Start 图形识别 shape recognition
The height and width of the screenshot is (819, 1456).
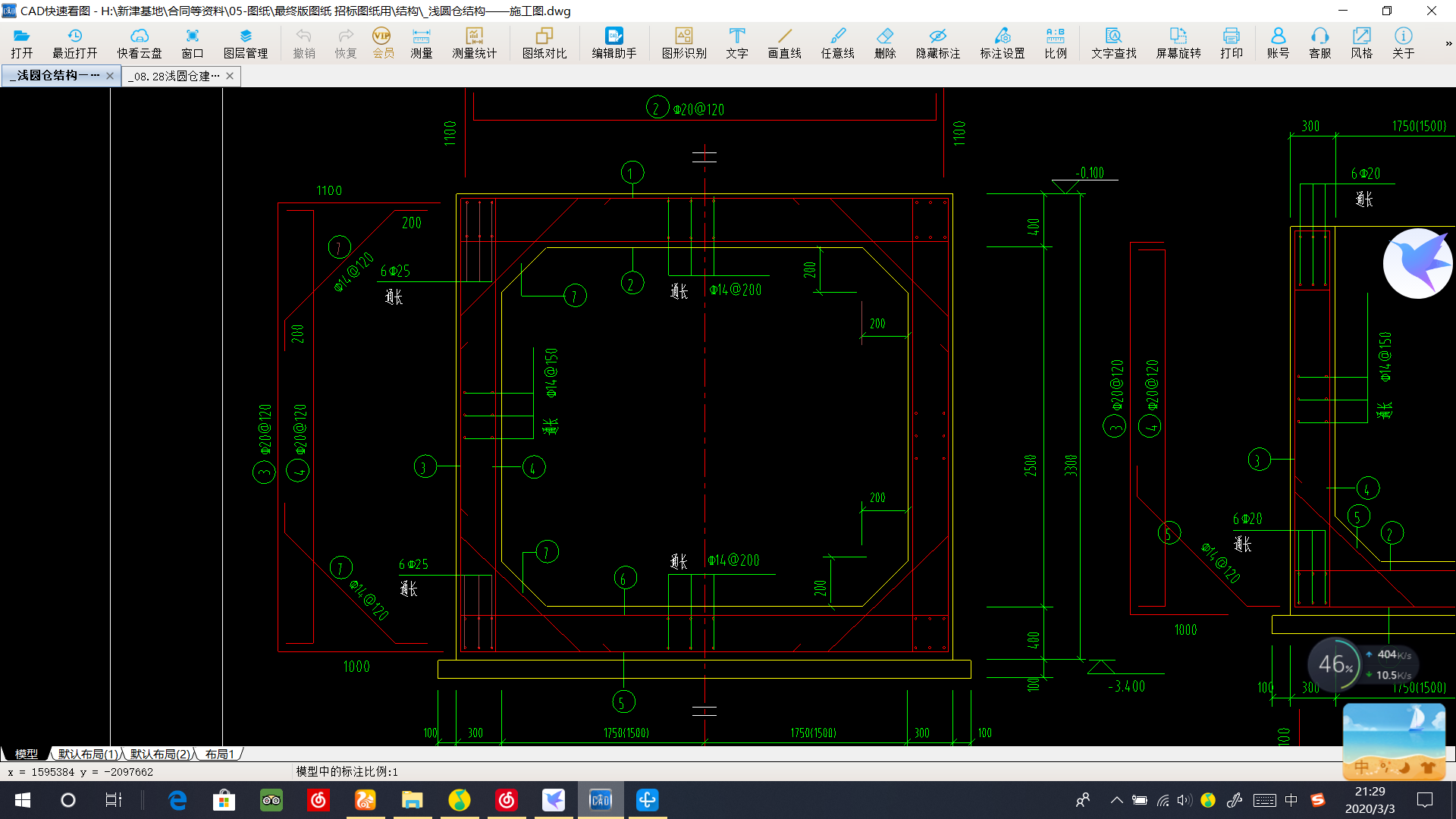[x=684, y=43]
